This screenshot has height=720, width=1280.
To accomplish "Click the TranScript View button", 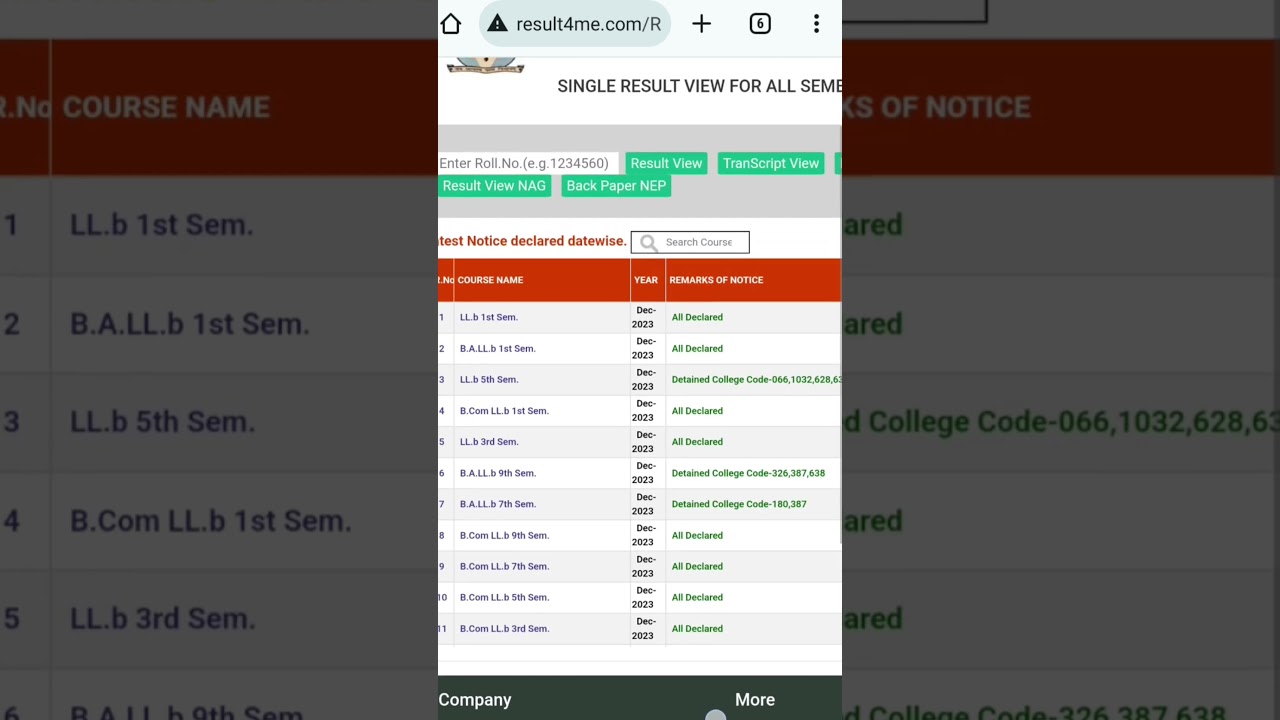I will coord(770,163).
